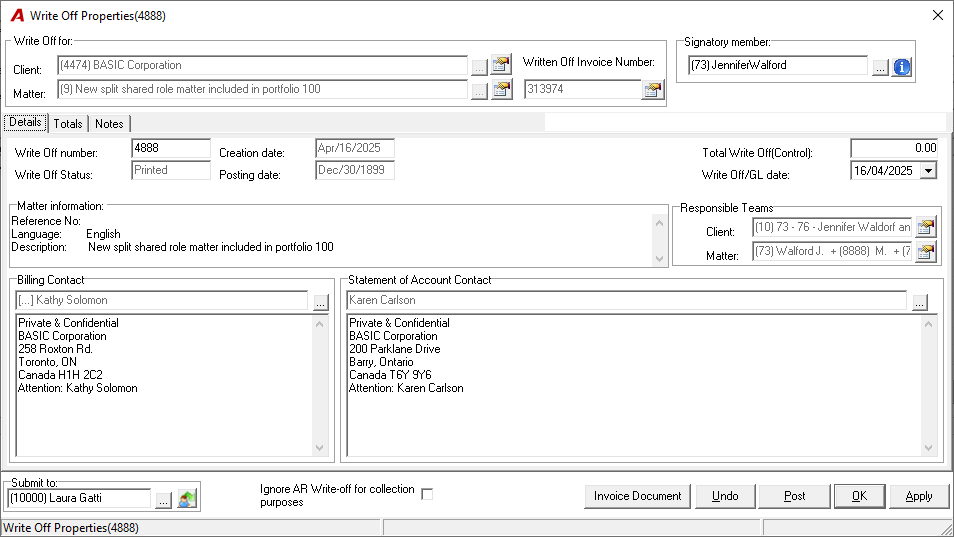Open Matter properties icon beside portfolio 100 matter
Viewport: 954px width, 537px height.
click(x=501, y=89)
